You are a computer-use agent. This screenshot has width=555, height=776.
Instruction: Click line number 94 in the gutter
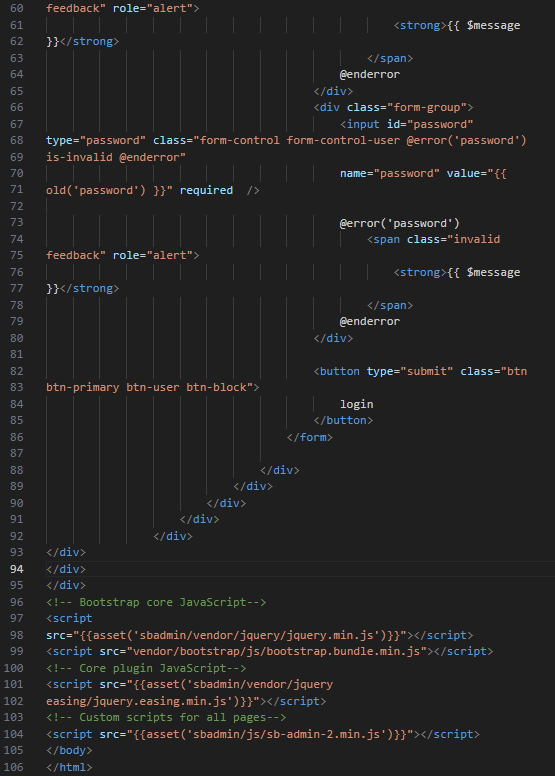point(16,569)
